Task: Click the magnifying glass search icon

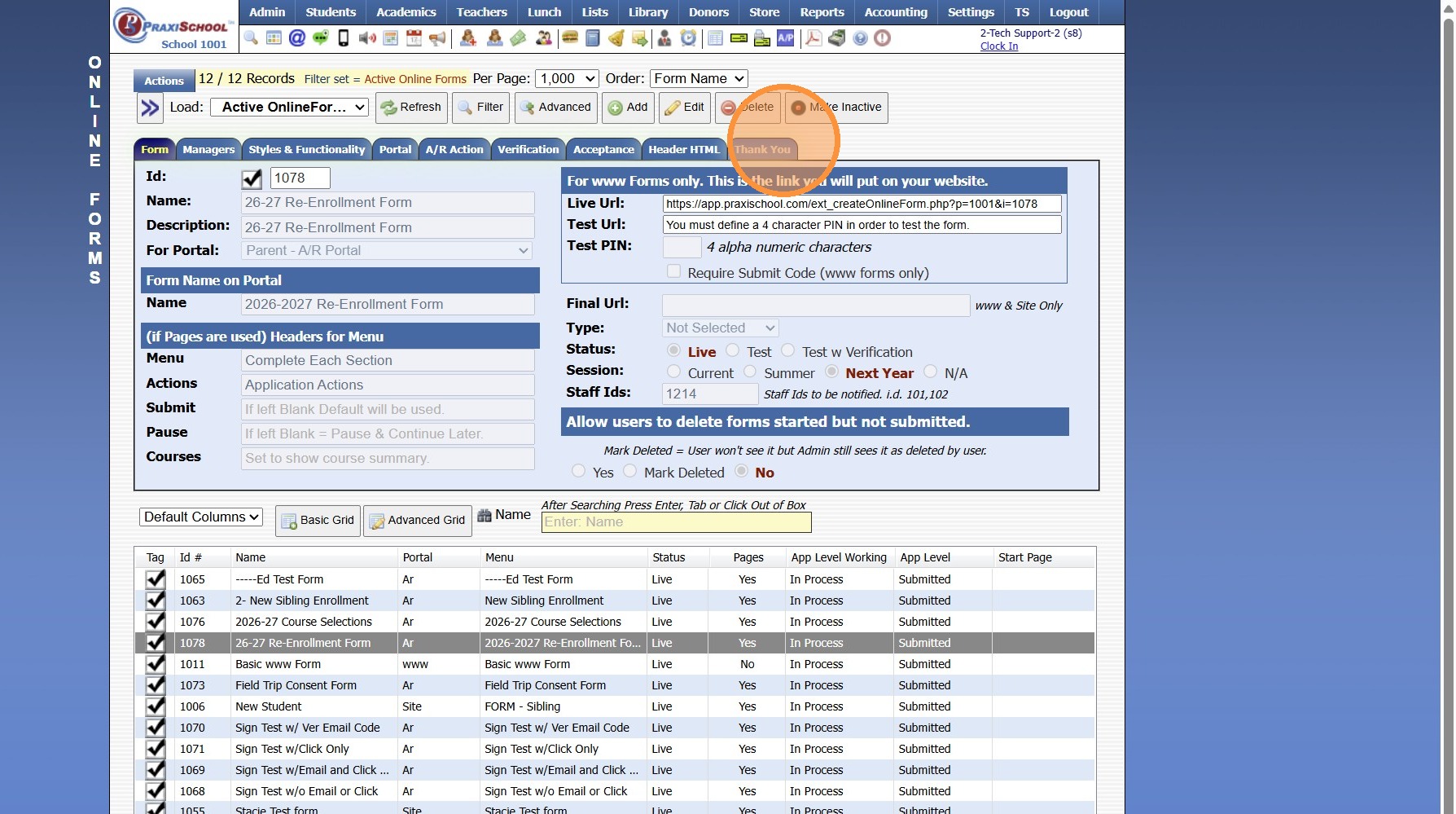Action: [251, 38]
